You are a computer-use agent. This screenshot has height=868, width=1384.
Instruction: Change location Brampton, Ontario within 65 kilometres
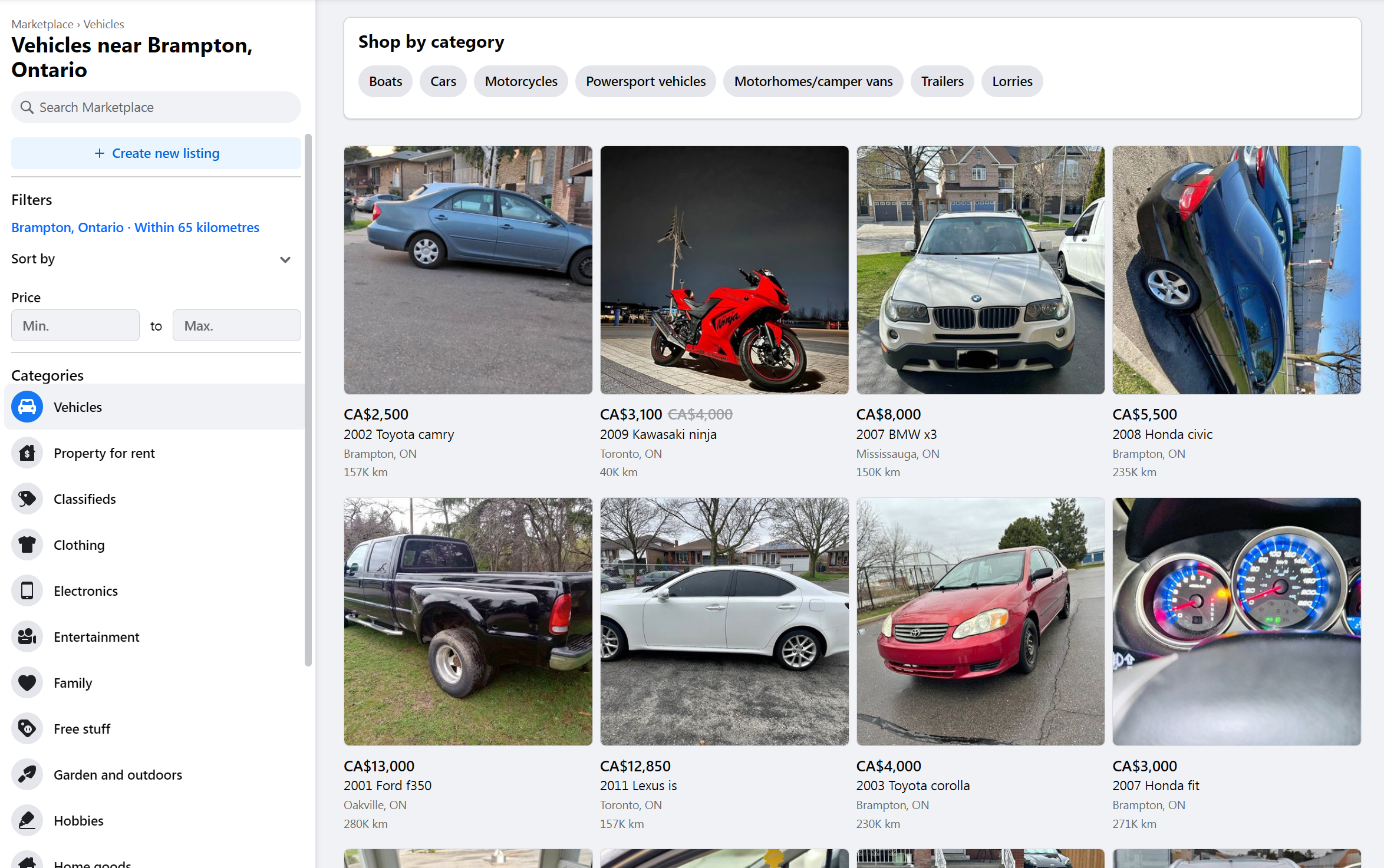click(135, 227)
